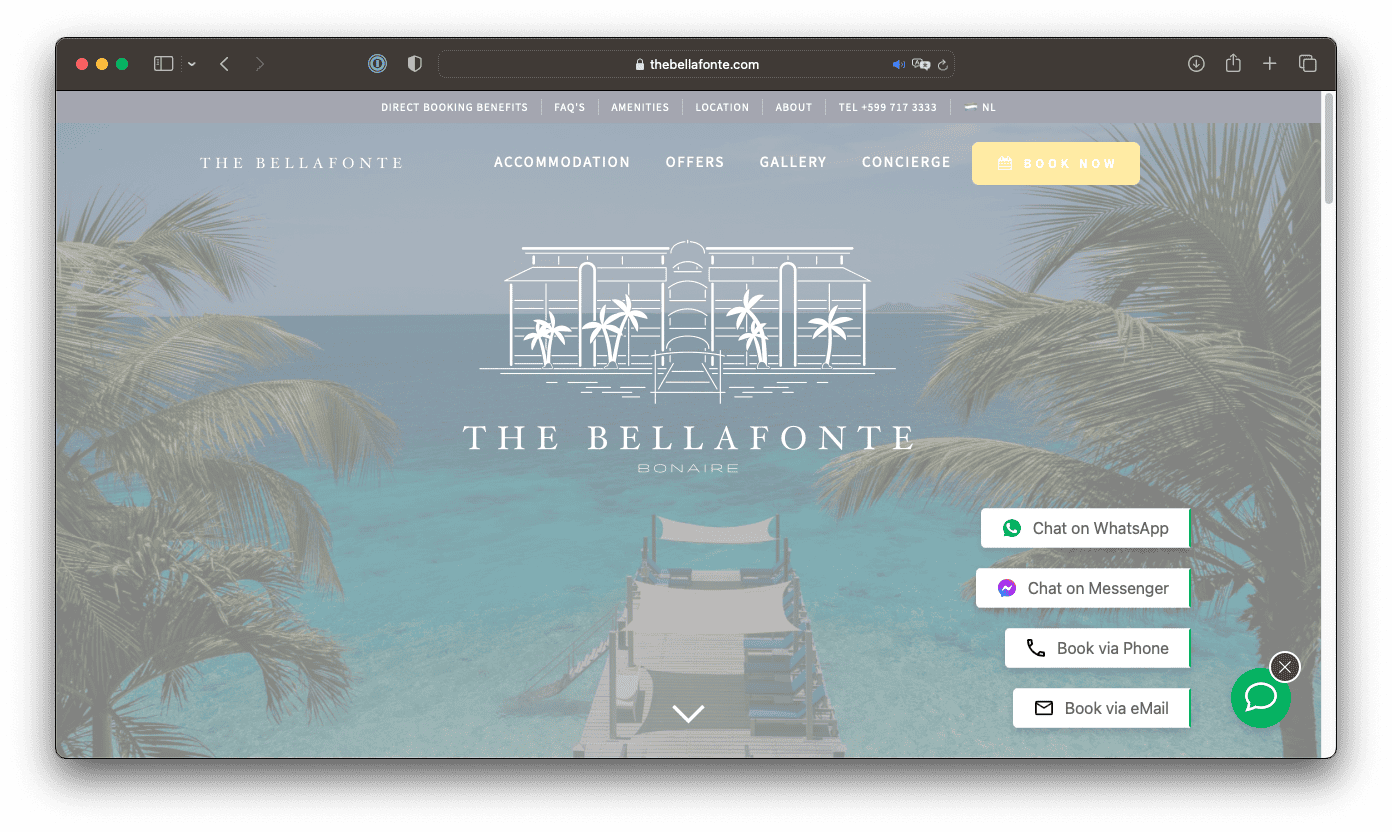
Task: Open Direct Booking Benefits link
Action: (454, 107)
